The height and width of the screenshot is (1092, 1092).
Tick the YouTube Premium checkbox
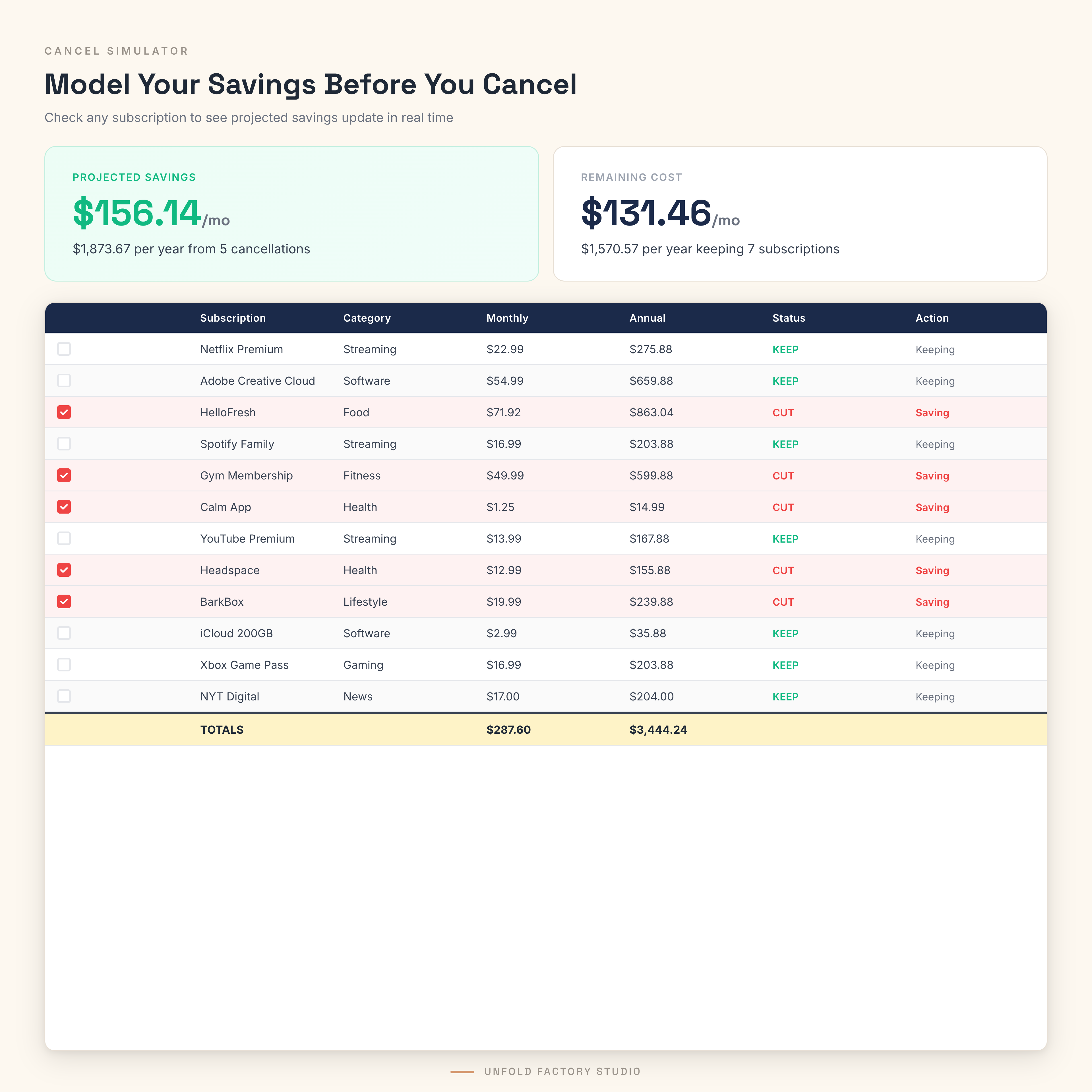point(64,539)
